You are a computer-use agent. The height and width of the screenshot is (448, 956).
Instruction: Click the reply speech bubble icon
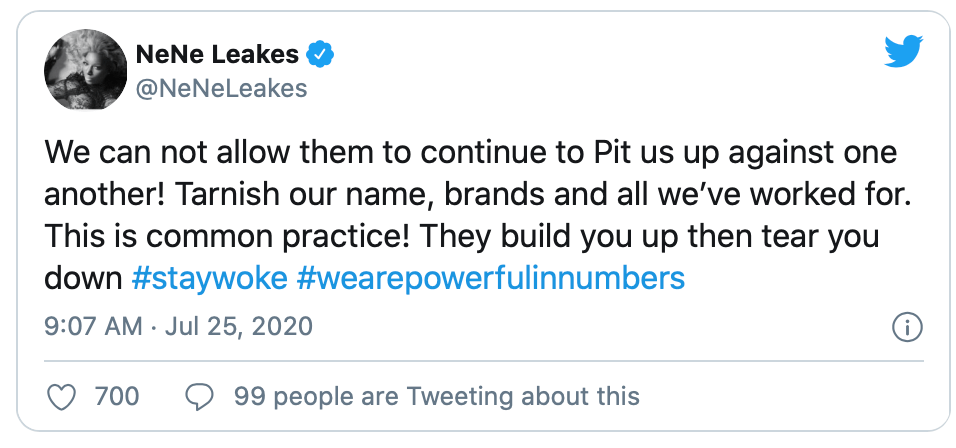click(x=202, y=397)
